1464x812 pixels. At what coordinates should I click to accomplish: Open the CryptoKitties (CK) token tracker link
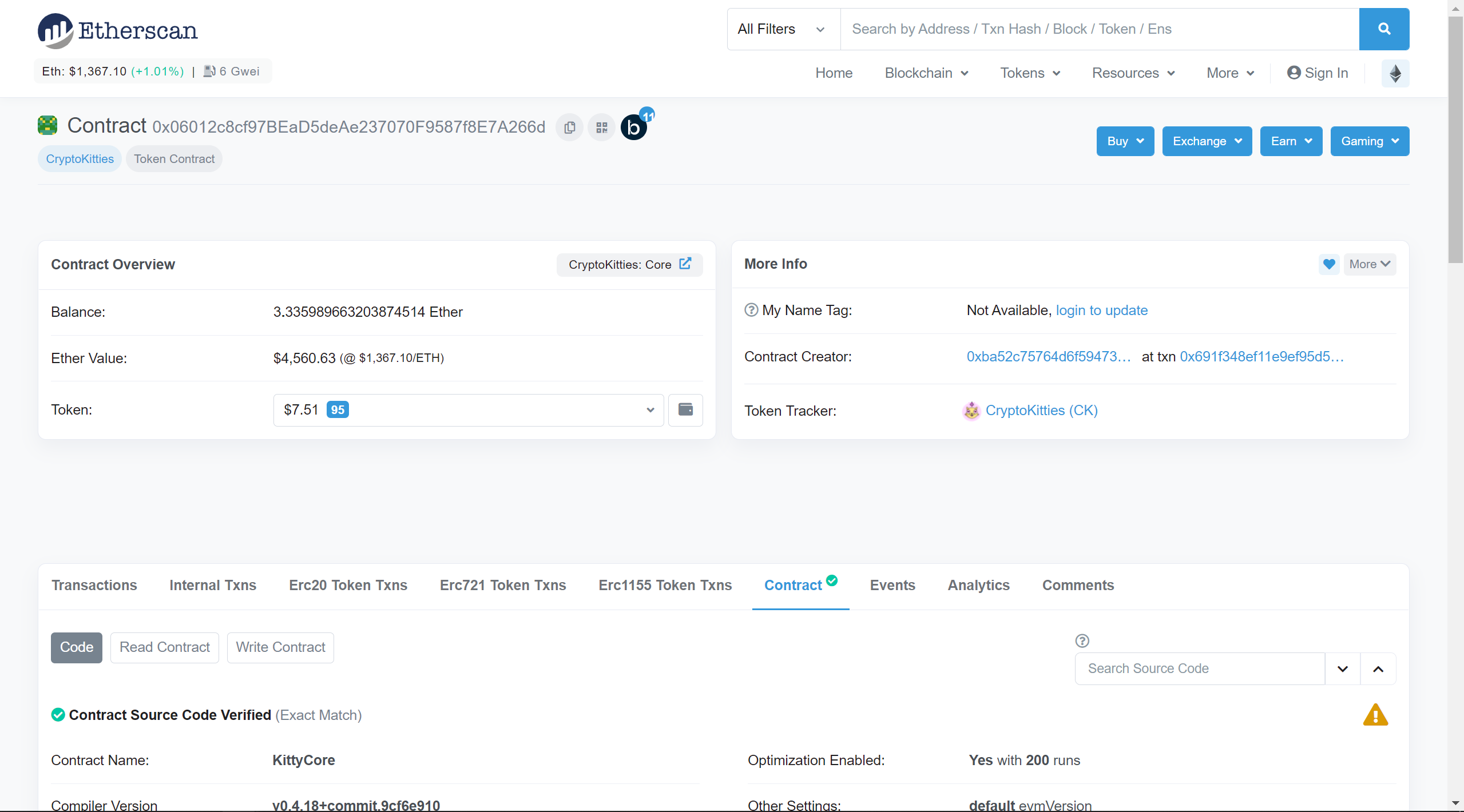(x=1041, y=411)
